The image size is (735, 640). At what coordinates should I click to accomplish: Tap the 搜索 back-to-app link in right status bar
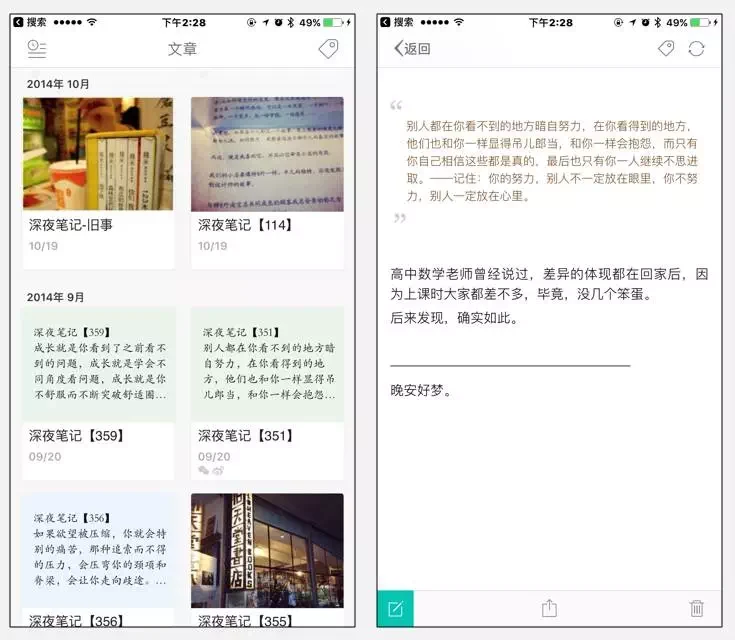397,22
